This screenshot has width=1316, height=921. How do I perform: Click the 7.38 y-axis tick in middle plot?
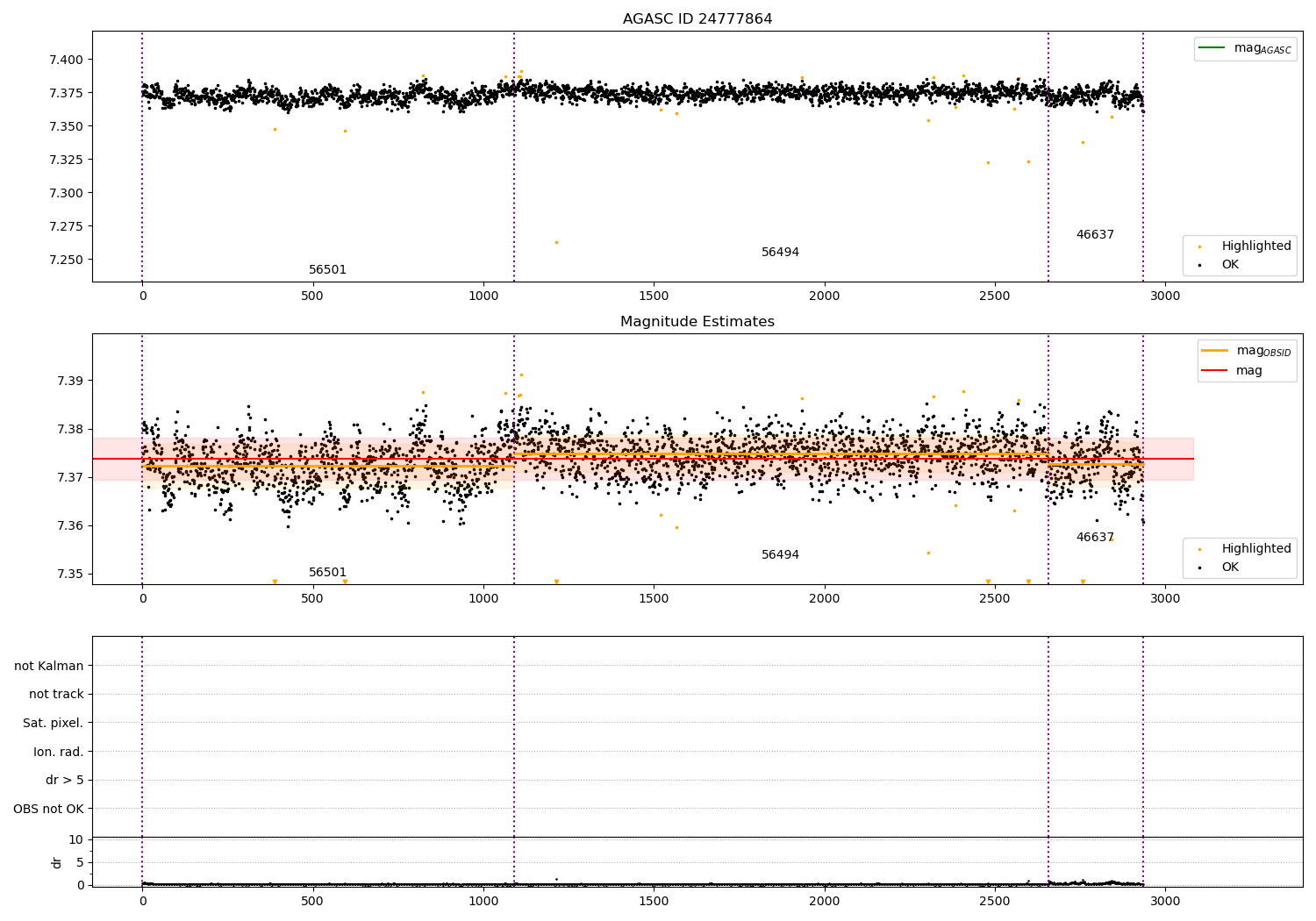click(x=70, y=429)
